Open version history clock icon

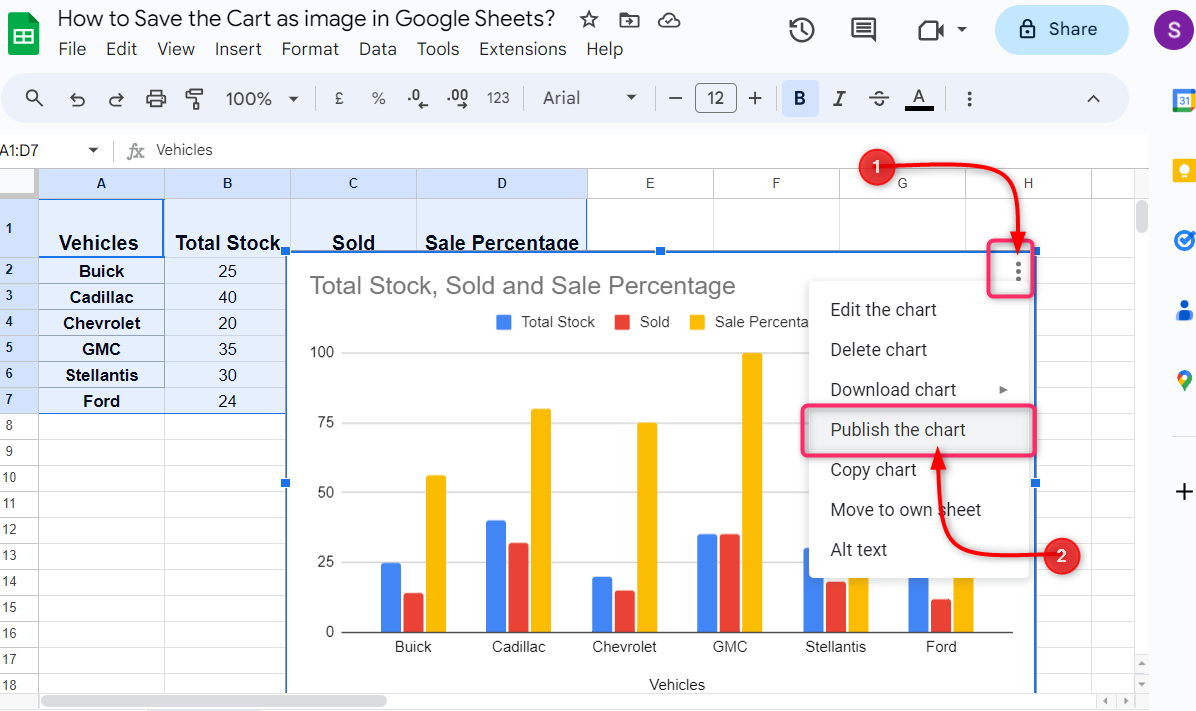[x=801, y=30]
